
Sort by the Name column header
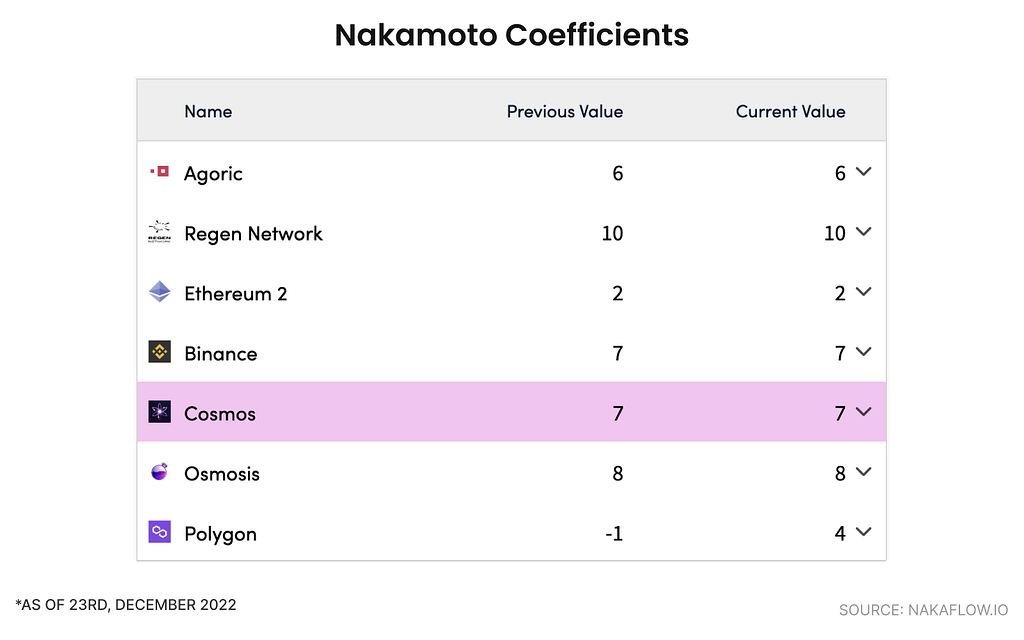click(x=208, y=112)
